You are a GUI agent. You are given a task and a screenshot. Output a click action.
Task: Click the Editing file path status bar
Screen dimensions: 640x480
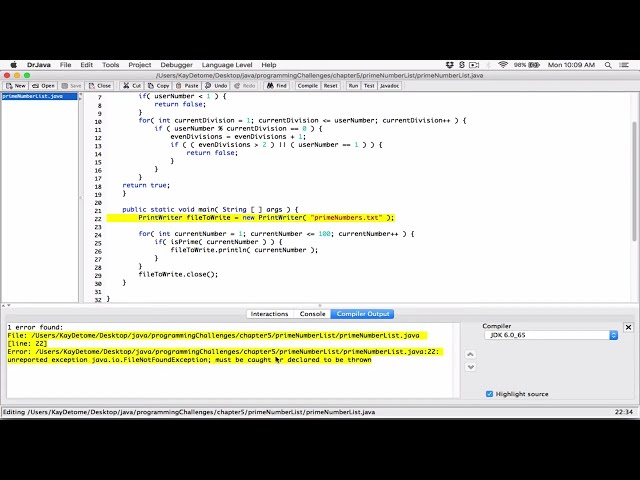189,412
